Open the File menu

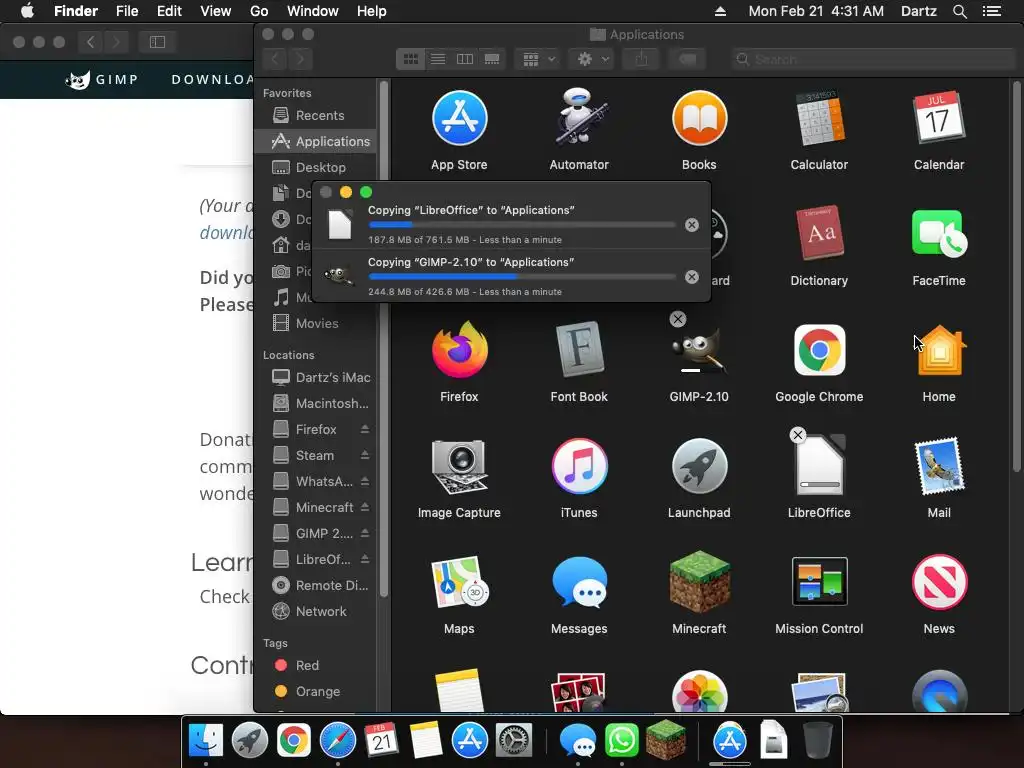[127, 11]
